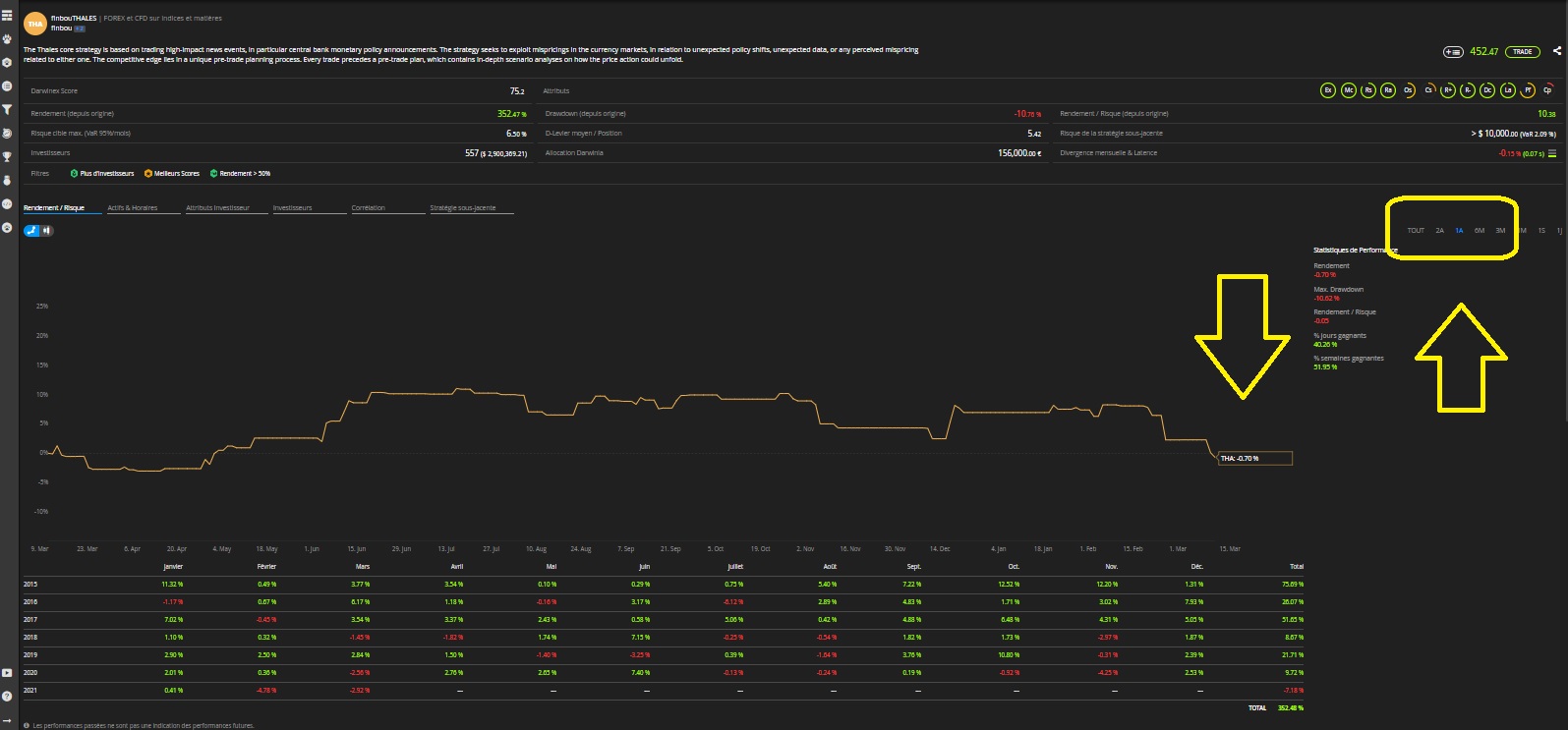Click the 2017 Total value 51.65 %
Screen dimensions: 1568x730
[1293, 620]
